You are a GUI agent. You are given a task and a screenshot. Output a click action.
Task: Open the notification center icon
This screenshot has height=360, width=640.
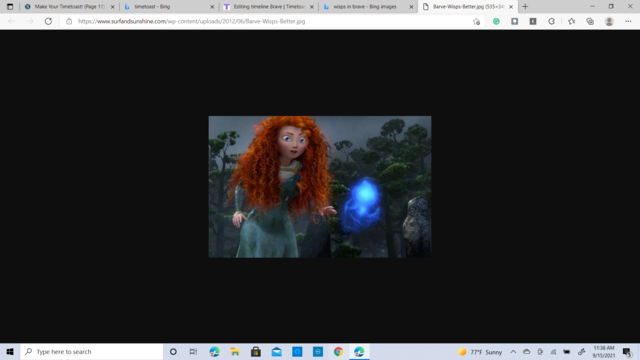point(627,352)
